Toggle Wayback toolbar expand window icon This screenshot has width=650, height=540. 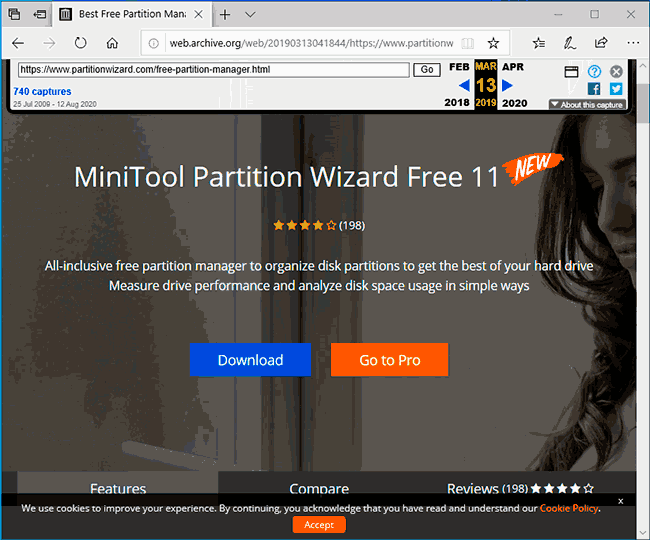[571, 72]
